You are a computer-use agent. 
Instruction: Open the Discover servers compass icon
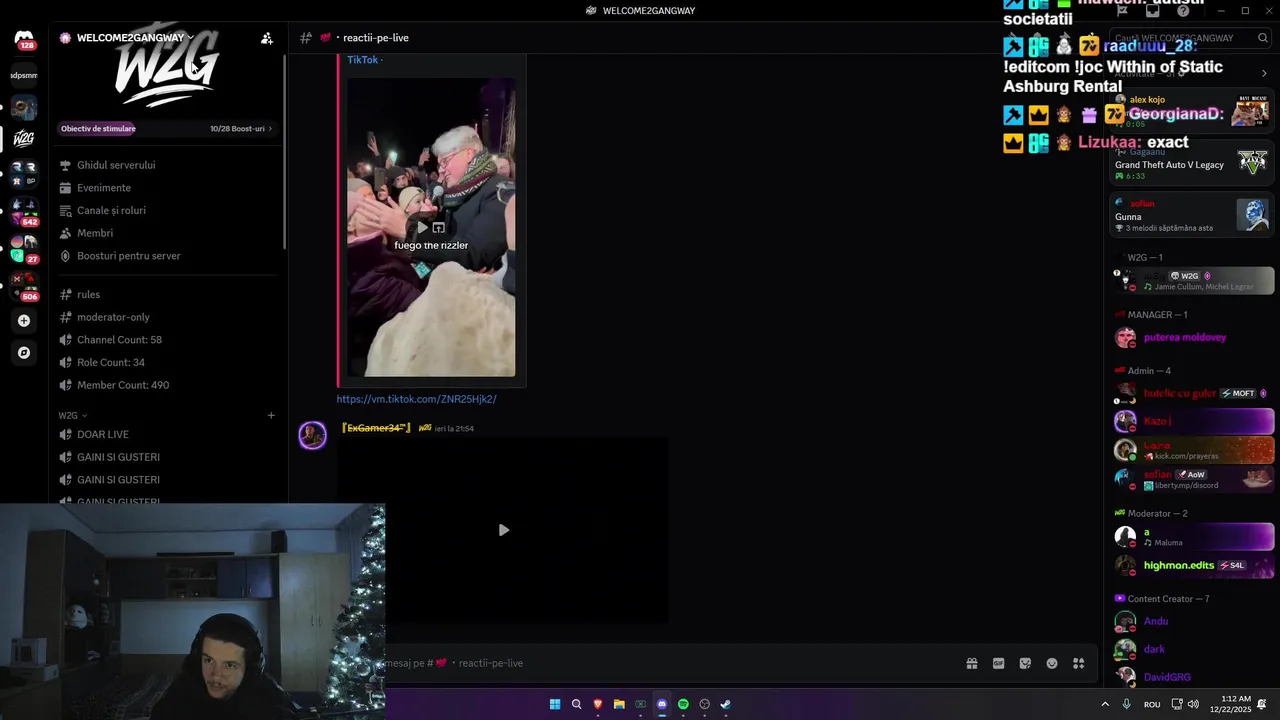(x=24, y=353)
